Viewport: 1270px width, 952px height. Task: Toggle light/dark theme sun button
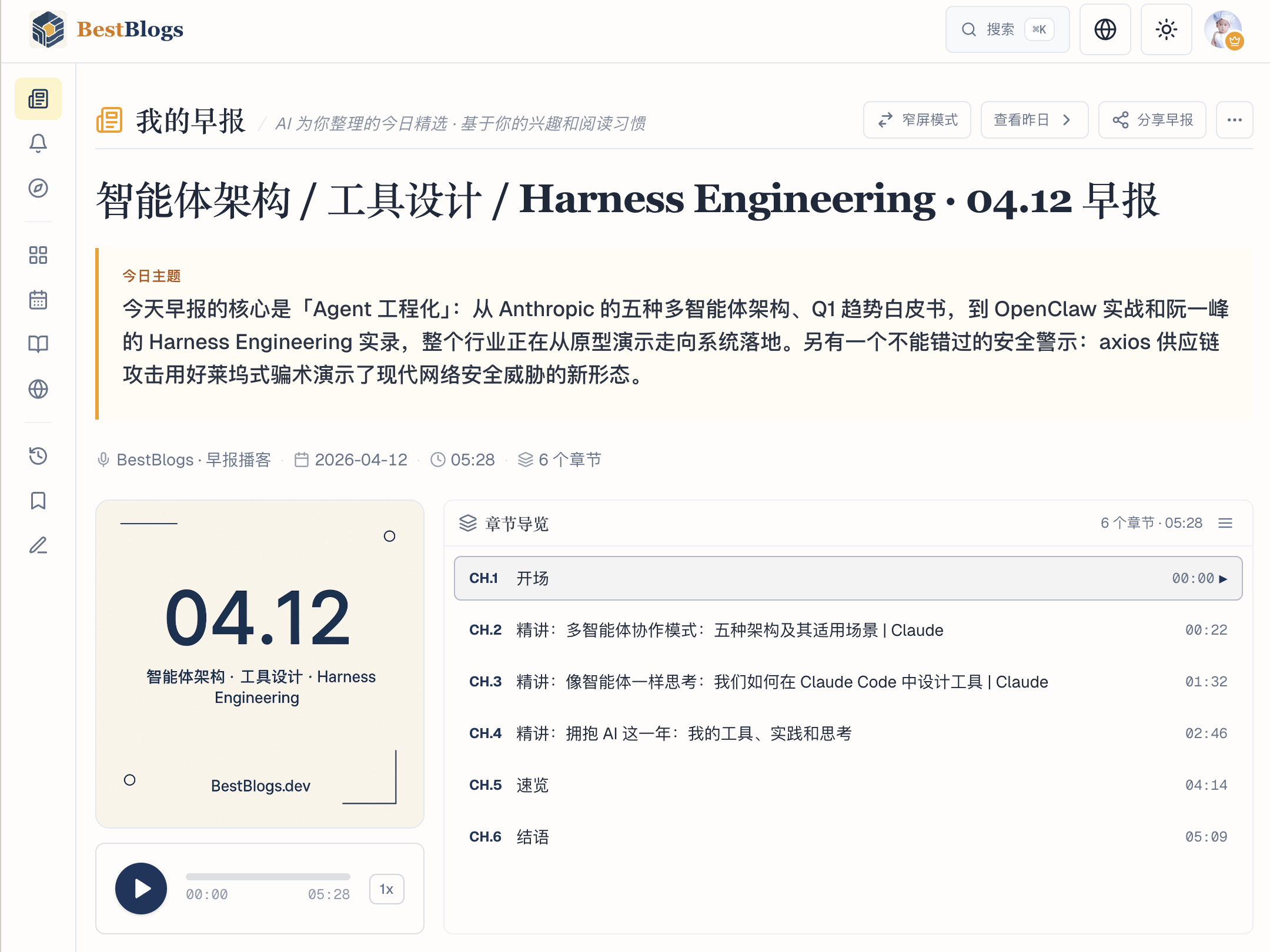coord(1166,29)
